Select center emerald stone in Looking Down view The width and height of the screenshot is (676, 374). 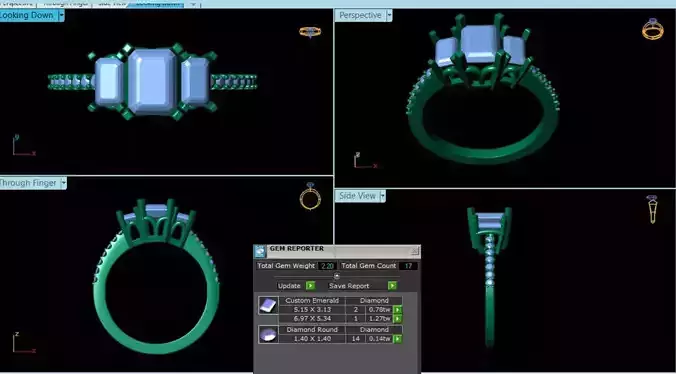coord(152,81)
